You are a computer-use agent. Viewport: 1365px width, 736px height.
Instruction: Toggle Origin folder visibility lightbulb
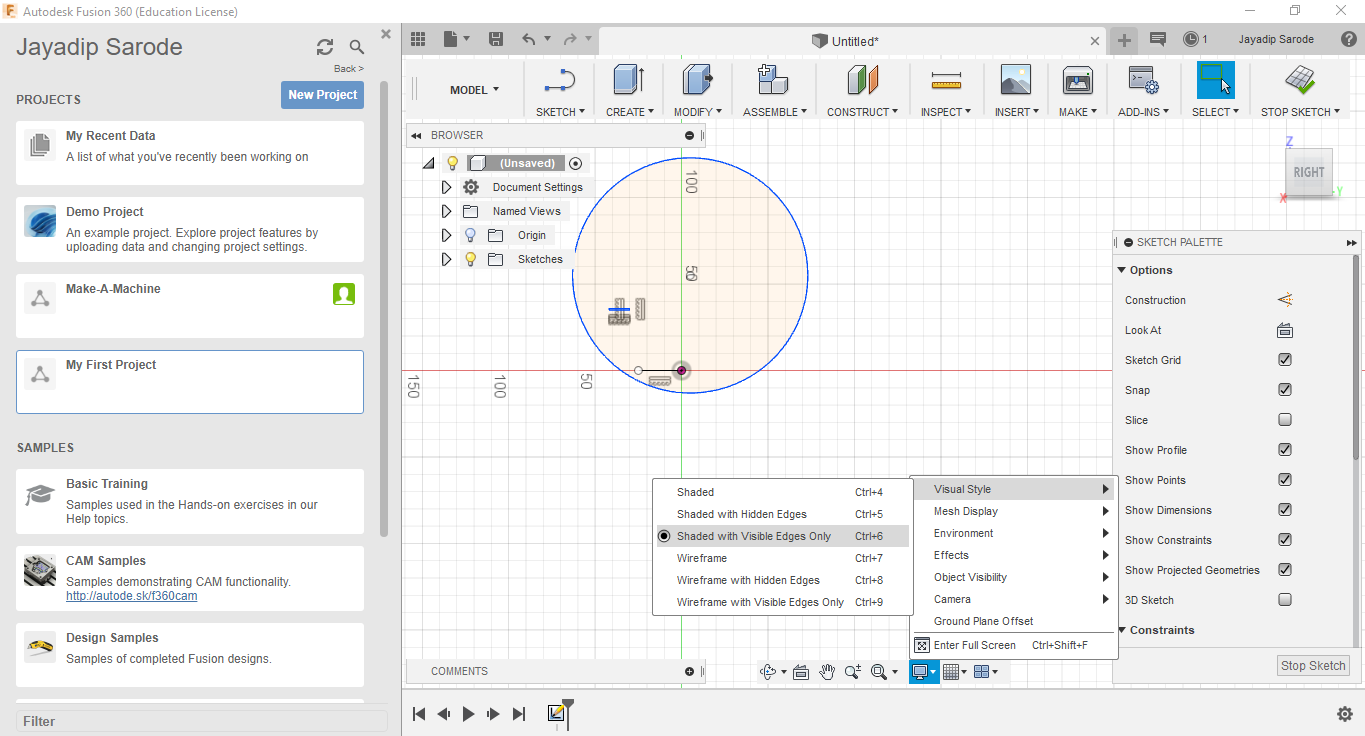click(470, 235)
